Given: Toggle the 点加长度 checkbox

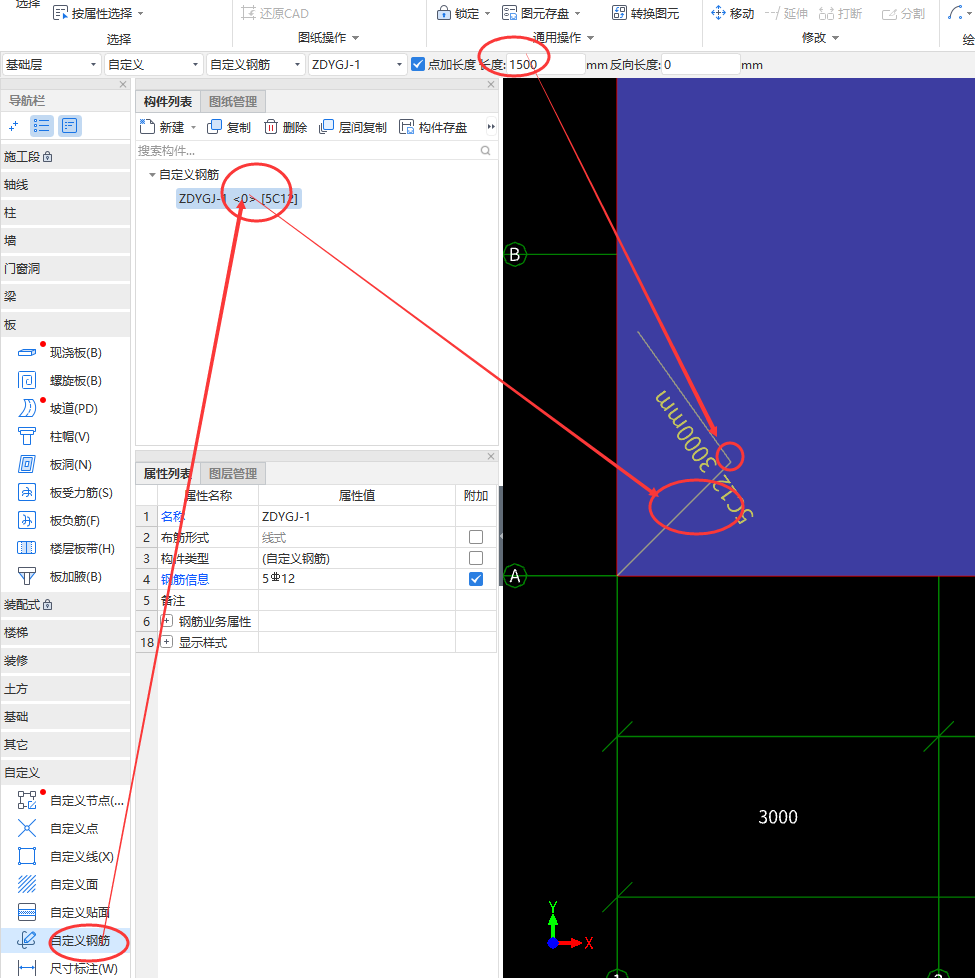Looking at the screenshot, I should click(418, 64).
